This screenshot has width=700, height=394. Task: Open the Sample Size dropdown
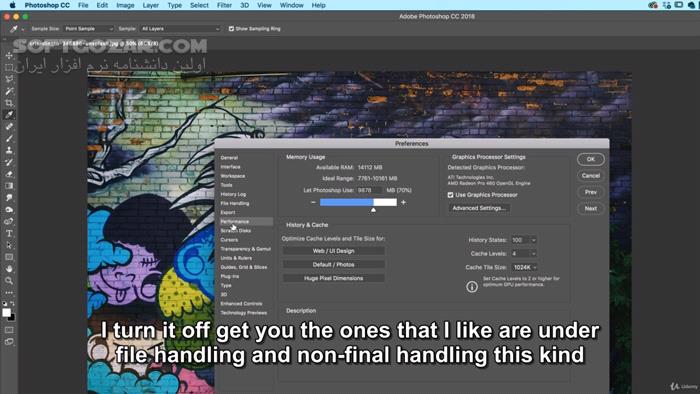tap(88, 29)
